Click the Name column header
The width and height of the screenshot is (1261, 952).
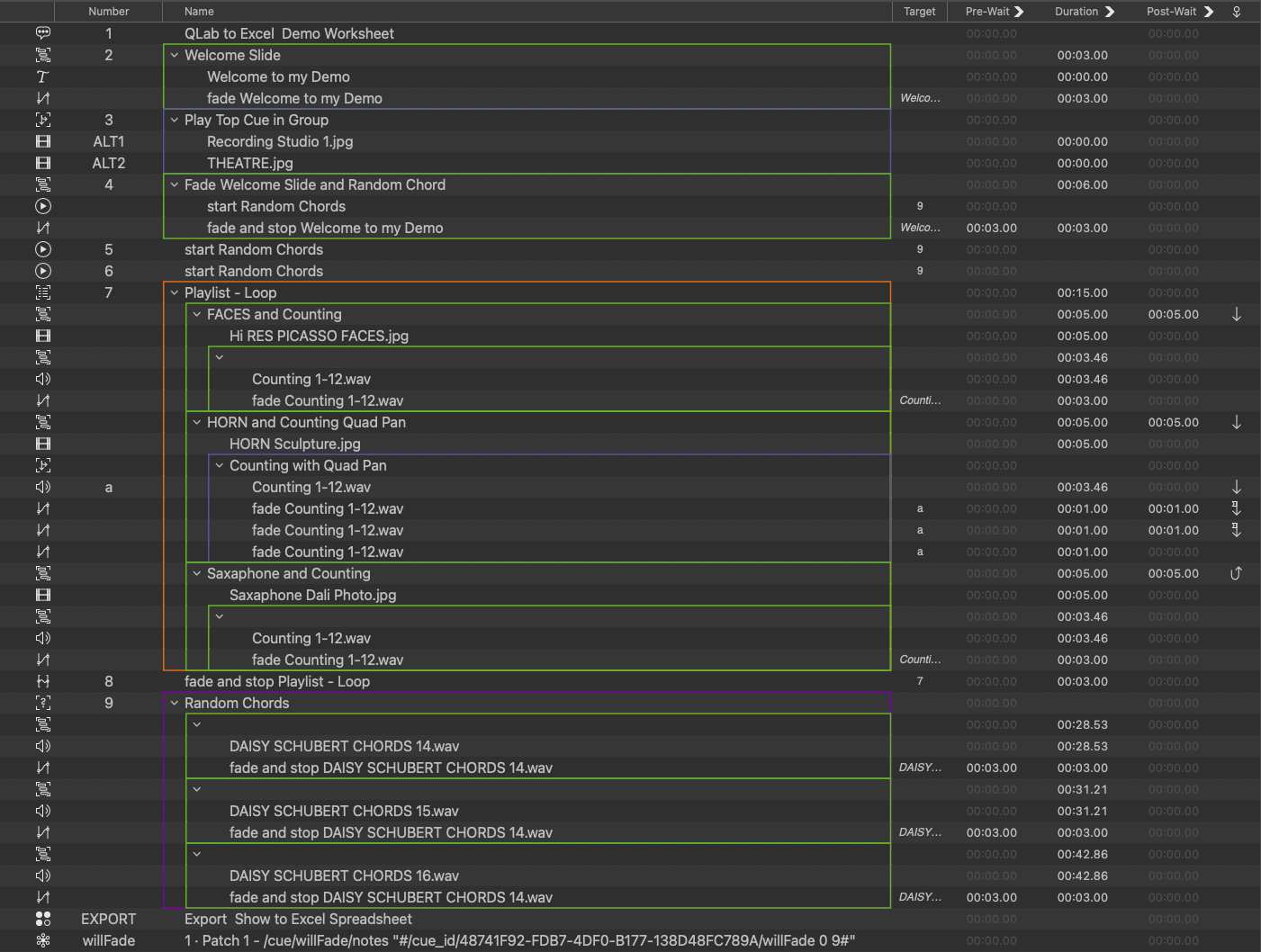click(x=199, y=12)
